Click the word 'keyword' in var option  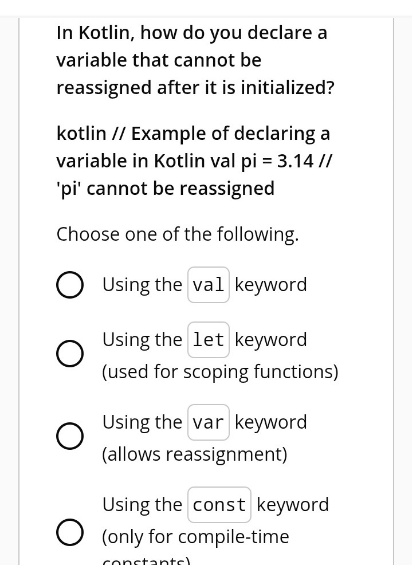pyautogui.click(x=271, y=422)
